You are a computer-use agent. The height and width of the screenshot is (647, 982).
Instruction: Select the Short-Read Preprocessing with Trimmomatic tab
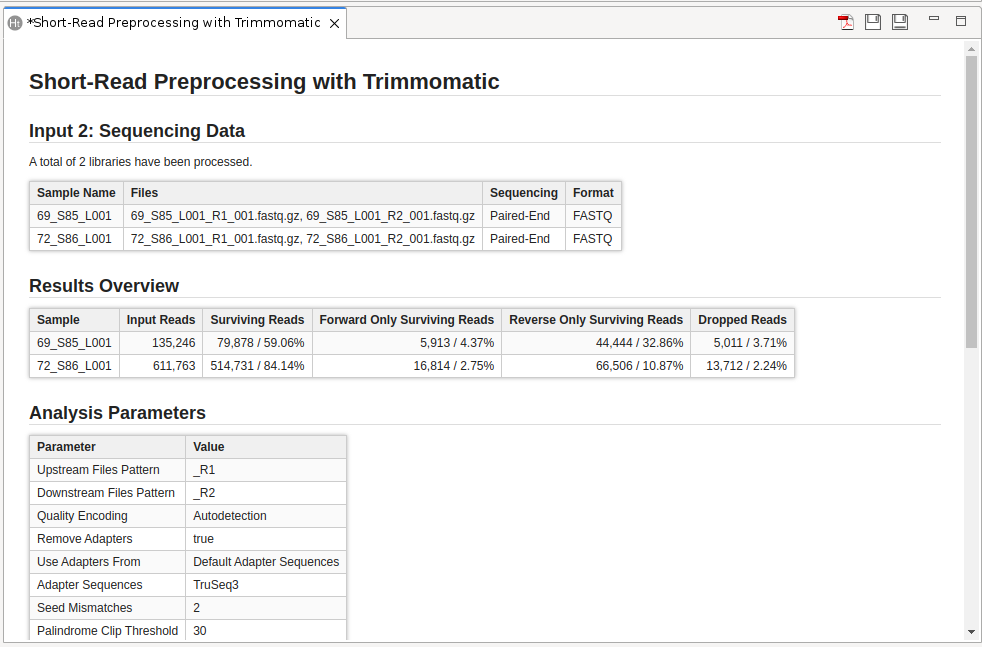pyautogui.click(x=177, y=23)
